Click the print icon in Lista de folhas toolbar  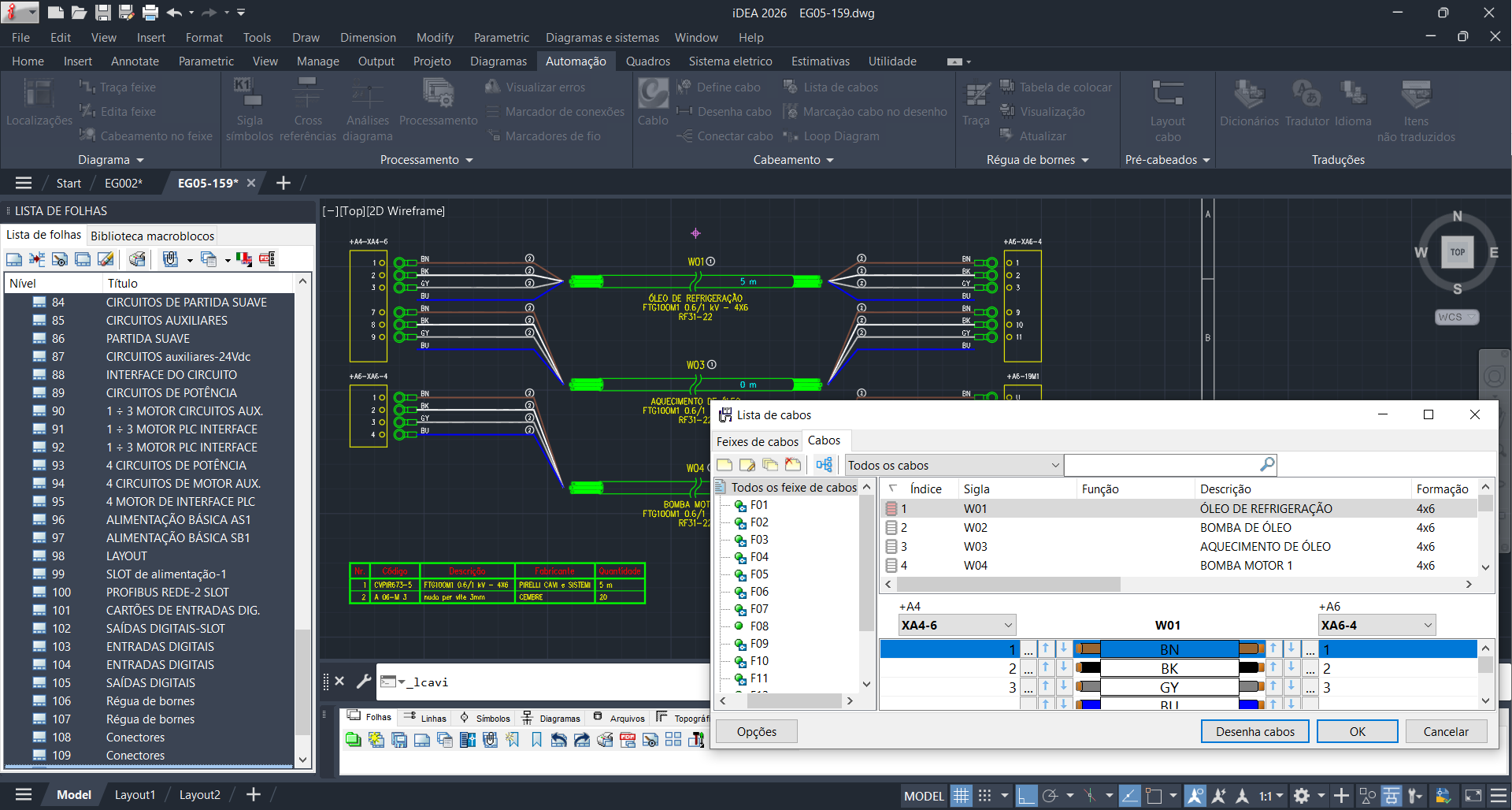click(137, 259)
